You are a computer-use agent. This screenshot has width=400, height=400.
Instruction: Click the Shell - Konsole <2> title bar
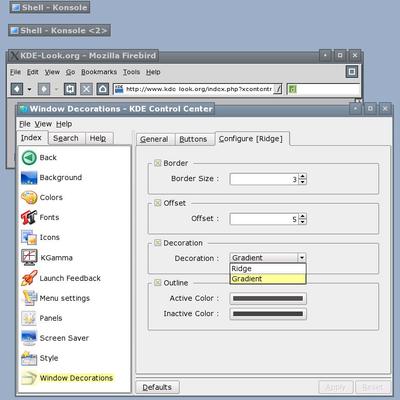59,31
